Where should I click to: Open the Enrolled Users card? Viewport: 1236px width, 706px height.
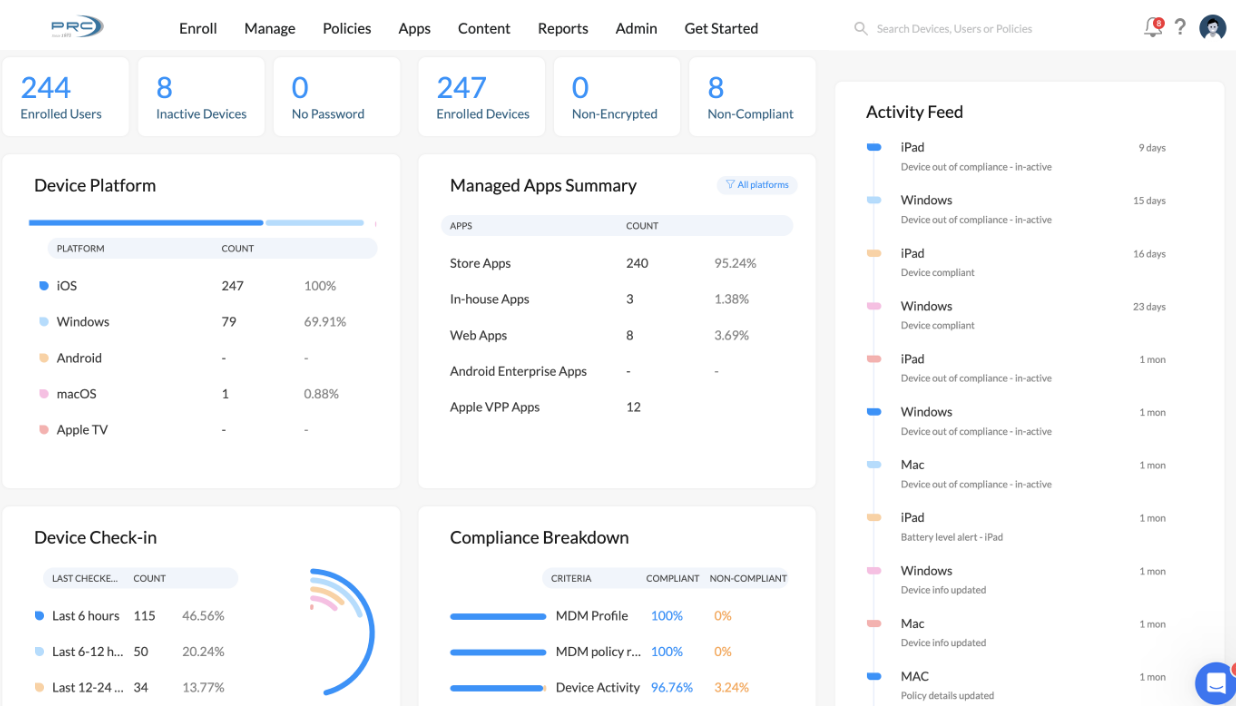[x=65, y=96]
